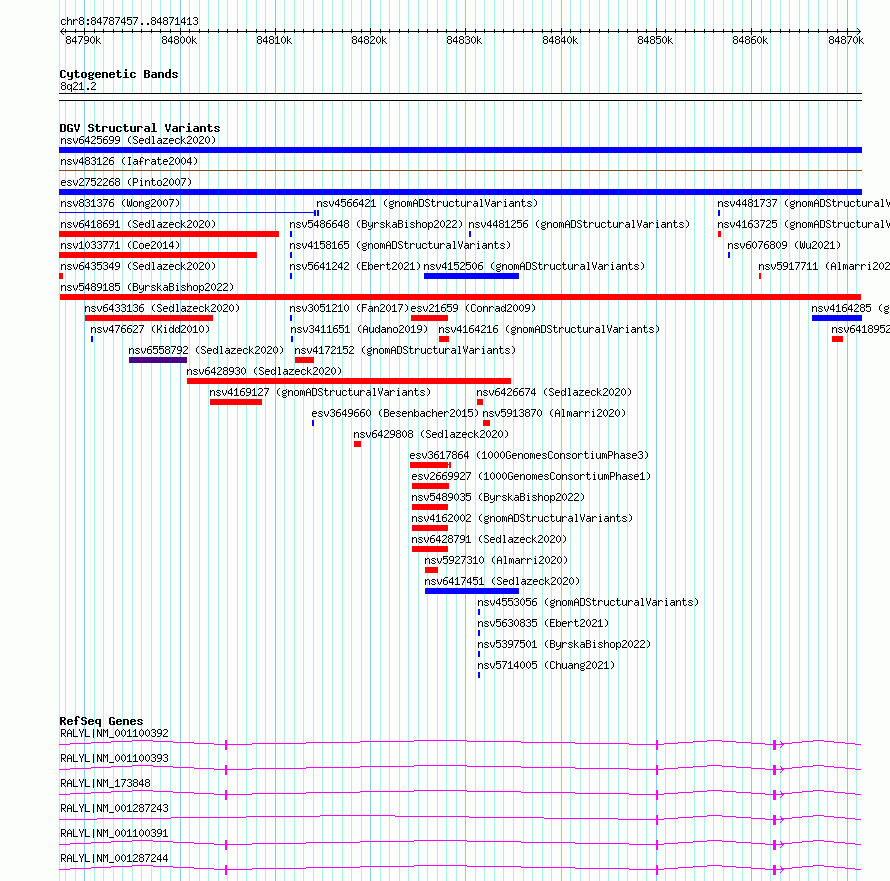
Task: Click variant nsv3051210 (Fan2017)
Action: [x=349, y=308]
